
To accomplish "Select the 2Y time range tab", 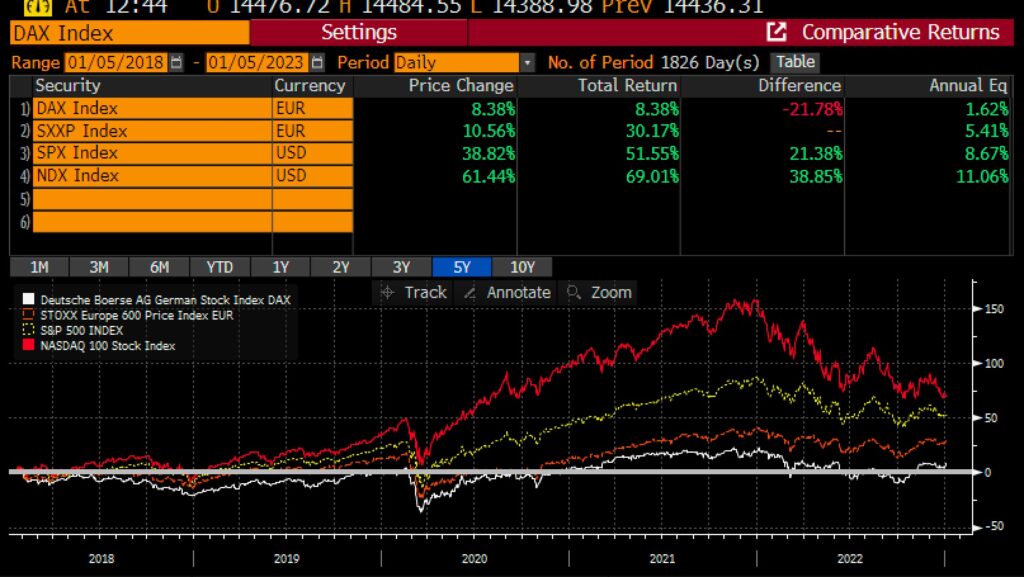I will click(340, 267).
